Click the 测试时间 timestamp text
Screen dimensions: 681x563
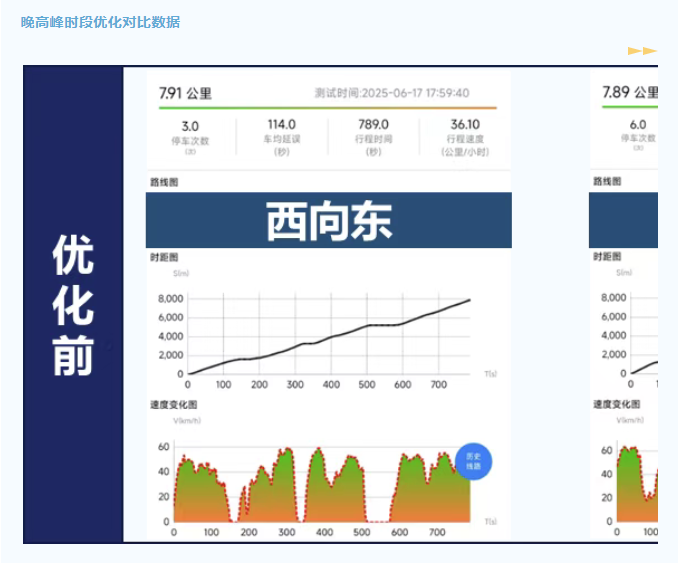[391, 93]
